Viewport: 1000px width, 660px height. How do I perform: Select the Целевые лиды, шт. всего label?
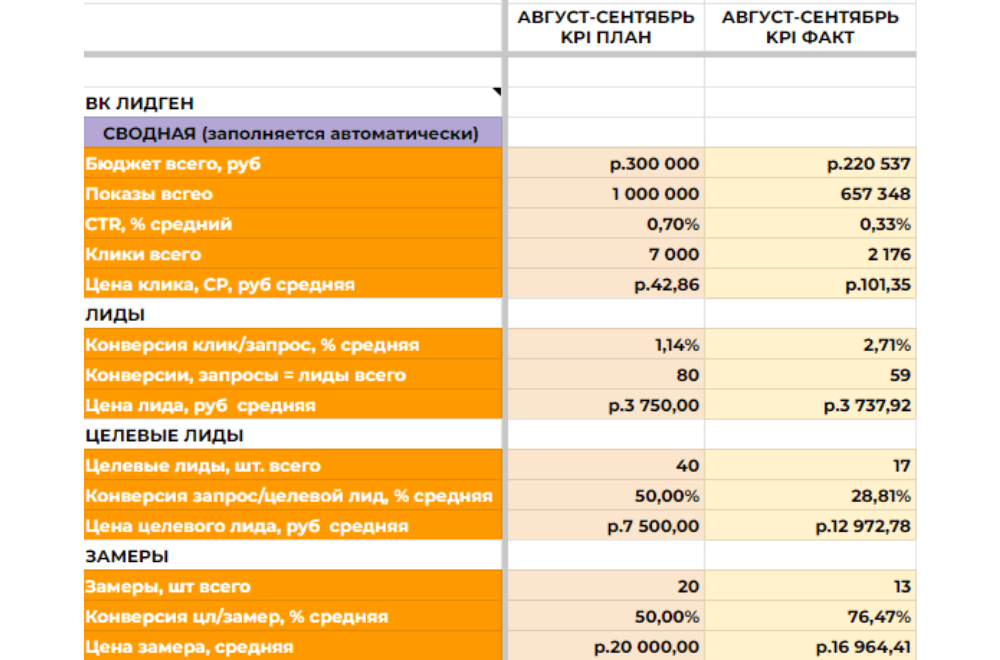pyautogui.click(x=293, y=466)
